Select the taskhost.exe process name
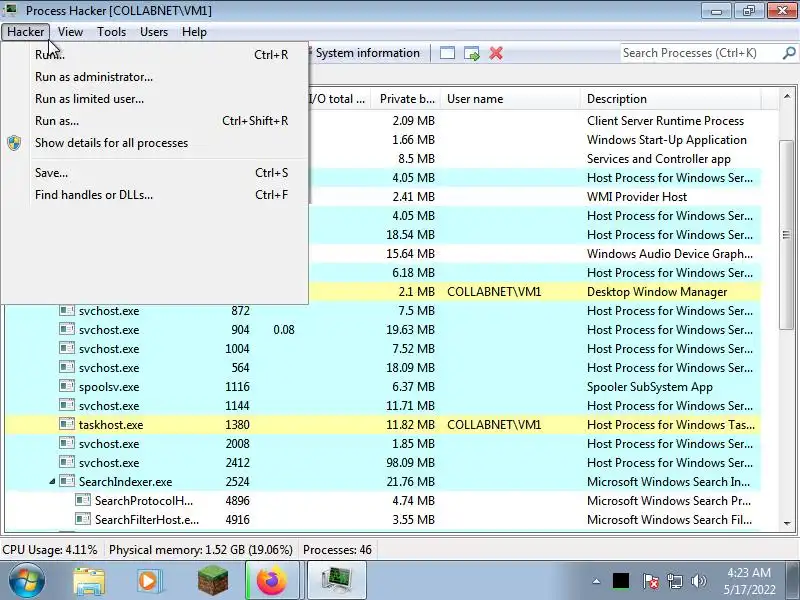This screenshot has height=600, width=800. [111, 424]
